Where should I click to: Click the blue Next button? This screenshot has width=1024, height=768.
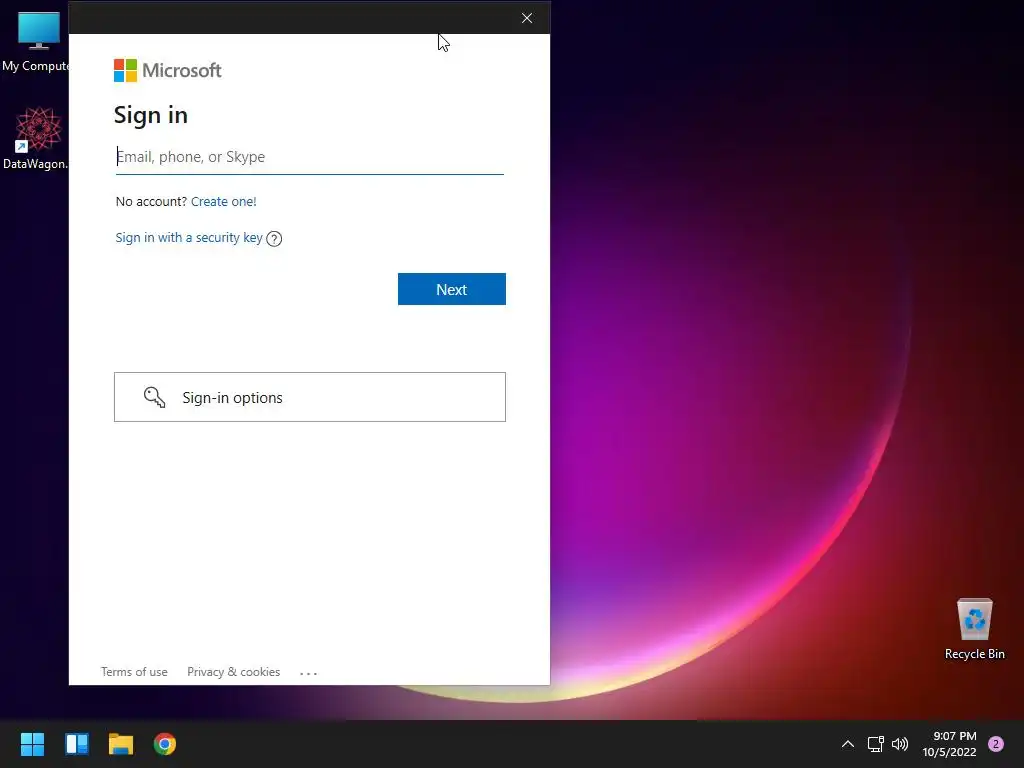(451, 289)
